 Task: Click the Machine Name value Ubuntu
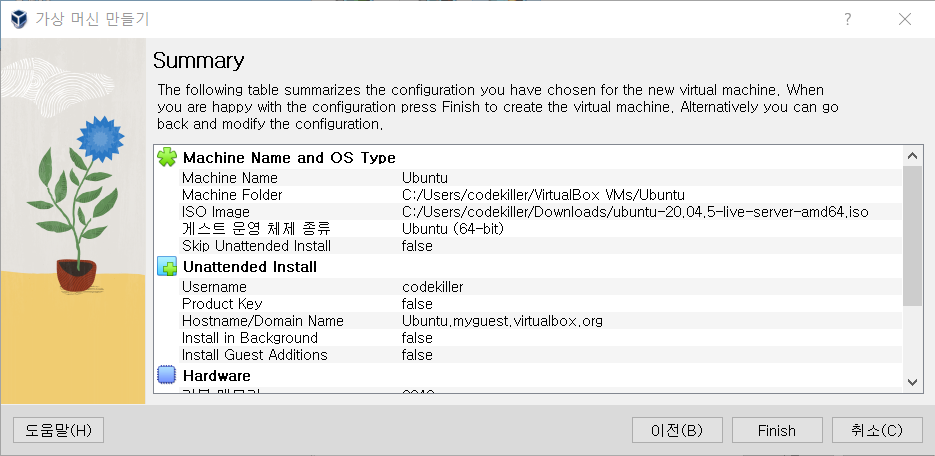click(x=425, y=178)
